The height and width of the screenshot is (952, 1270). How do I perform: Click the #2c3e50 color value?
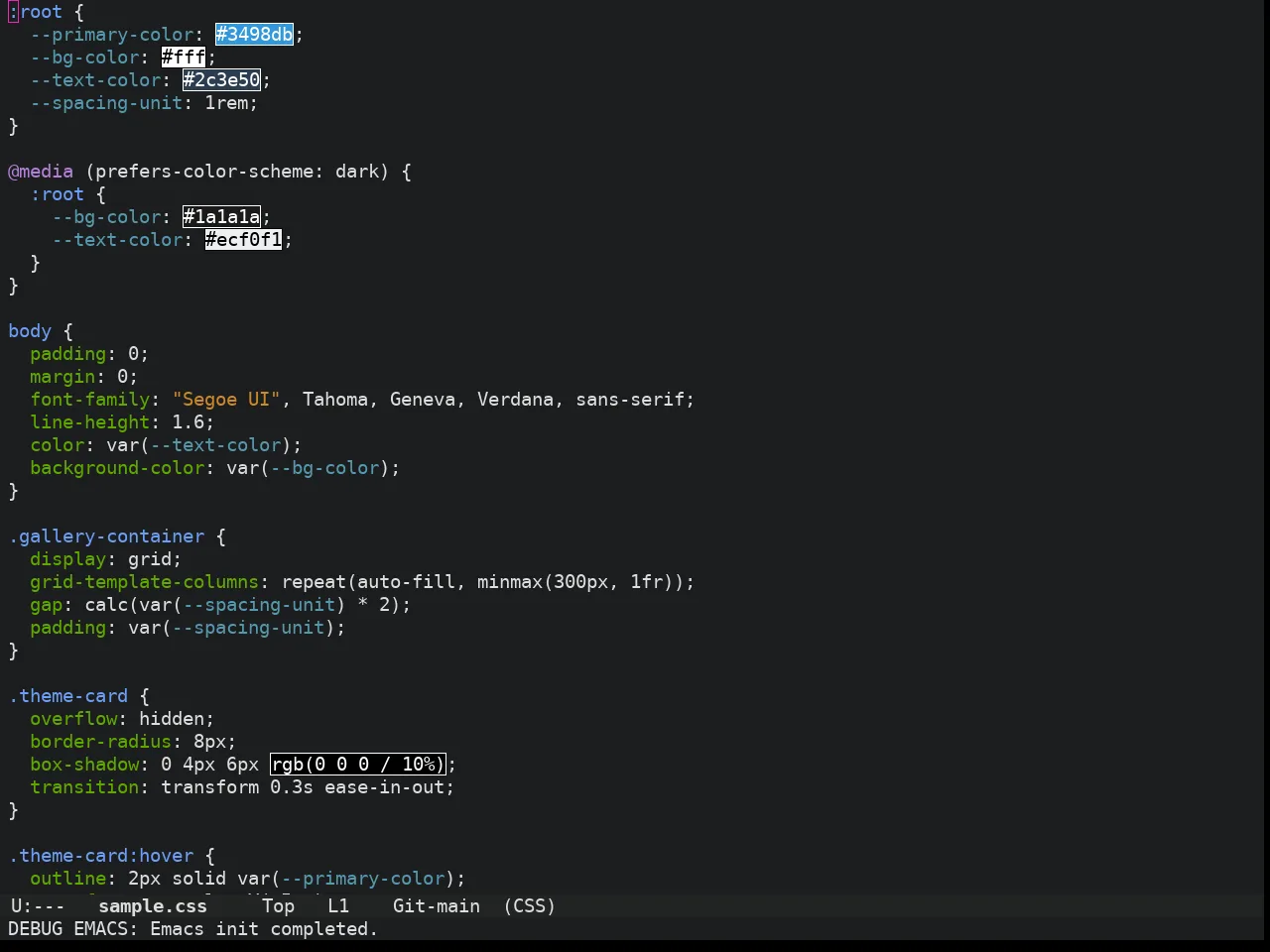coord(222,80)
